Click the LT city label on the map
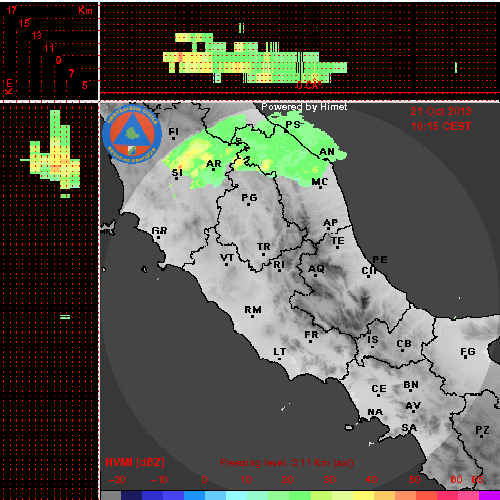 pyautogui.click(x=280, y=352)
